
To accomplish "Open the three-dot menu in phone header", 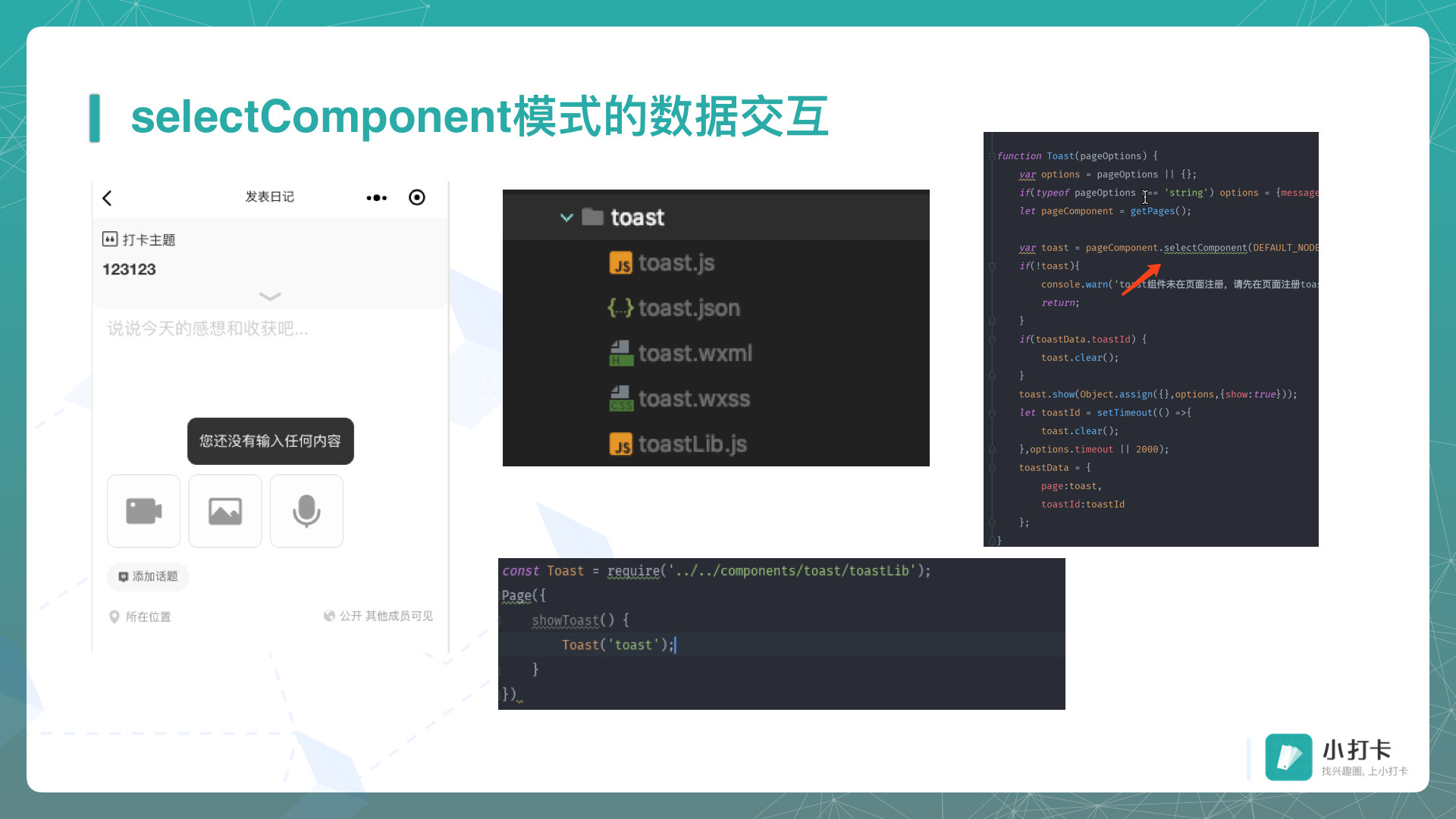I will pos(377,198).
